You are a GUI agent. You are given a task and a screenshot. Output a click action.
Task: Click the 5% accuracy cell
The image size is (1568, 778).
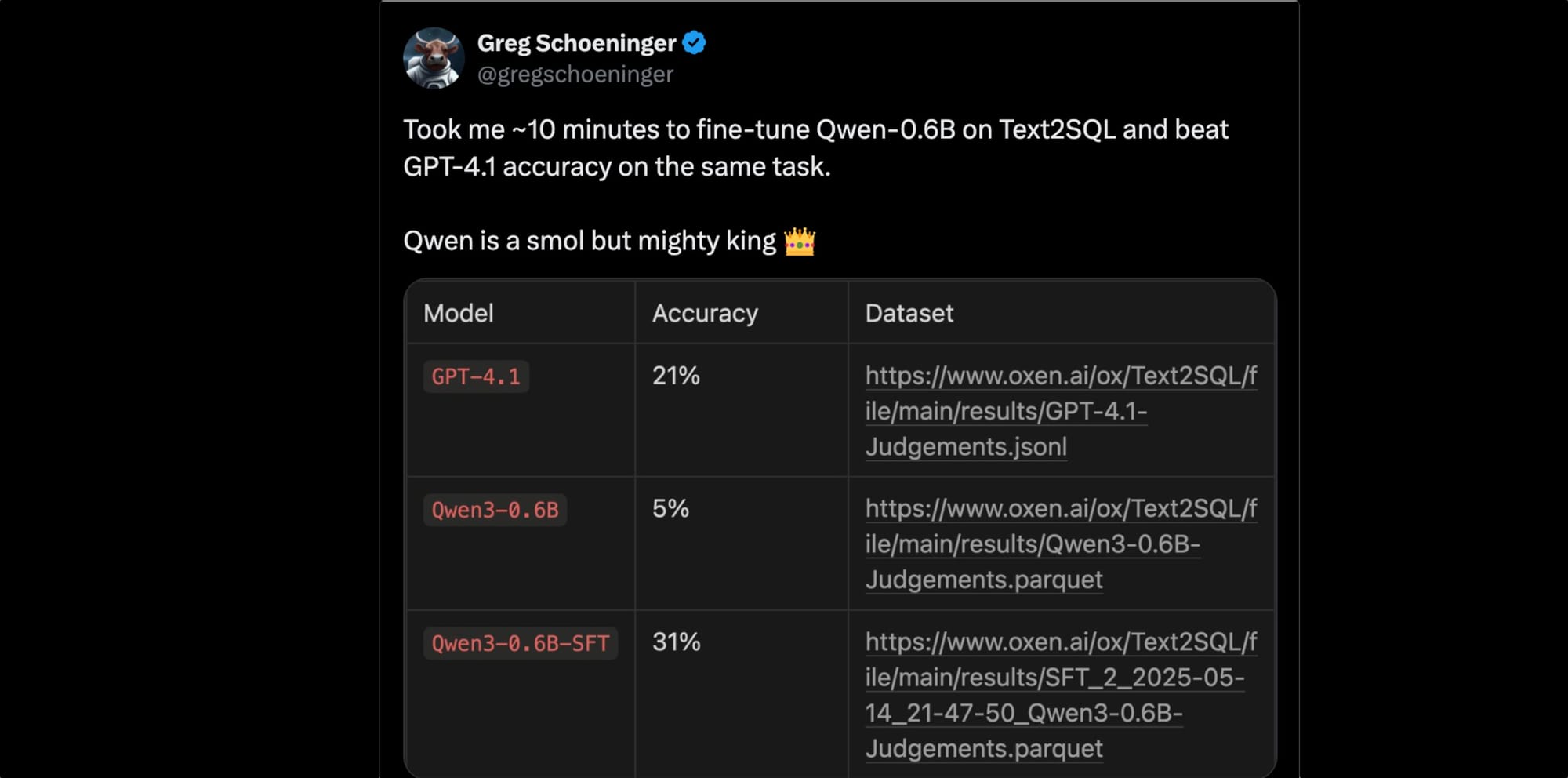pyautogui.click(x=670, y=509)
